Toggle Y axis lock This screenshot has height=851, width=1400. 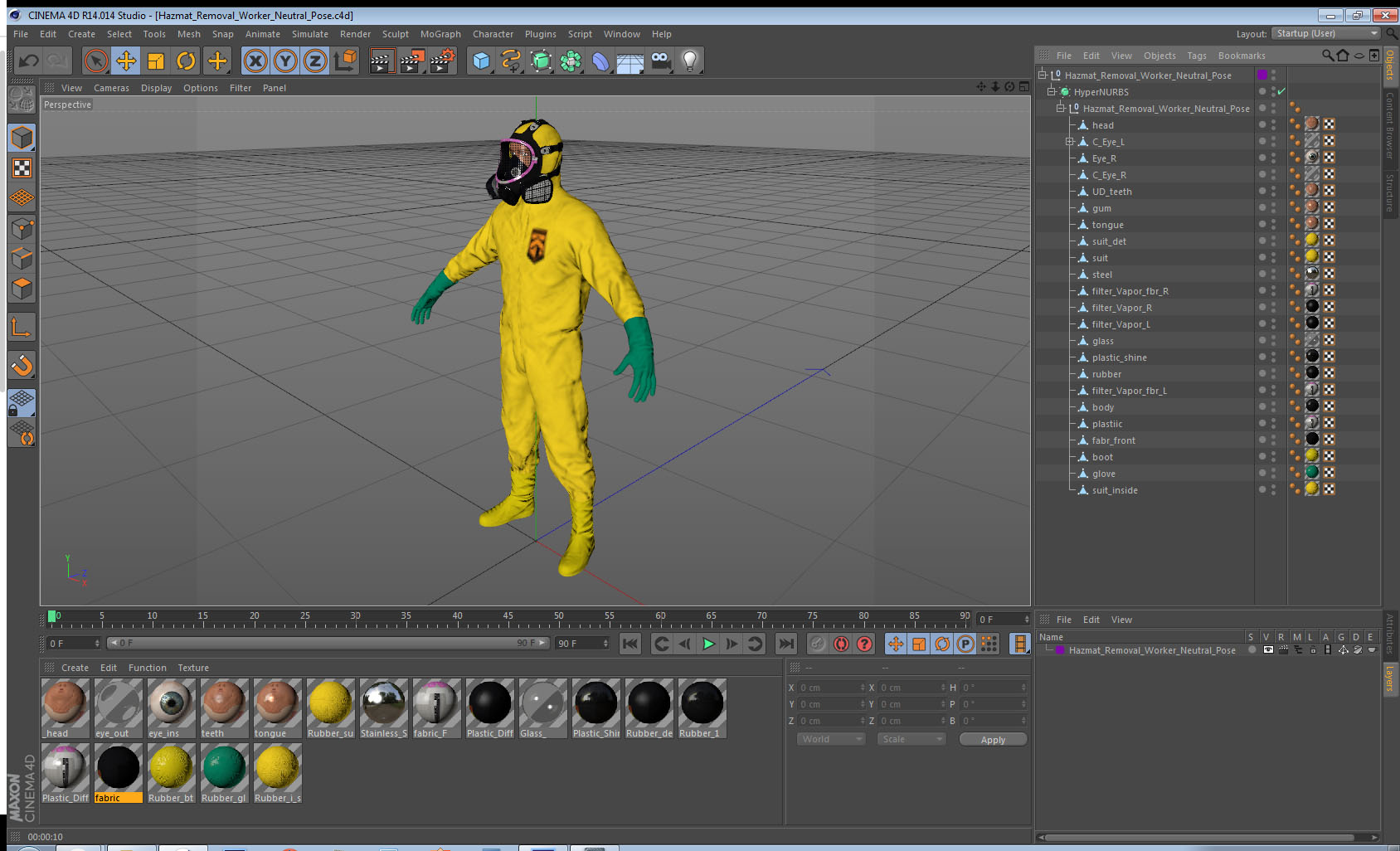coord(285,61)
